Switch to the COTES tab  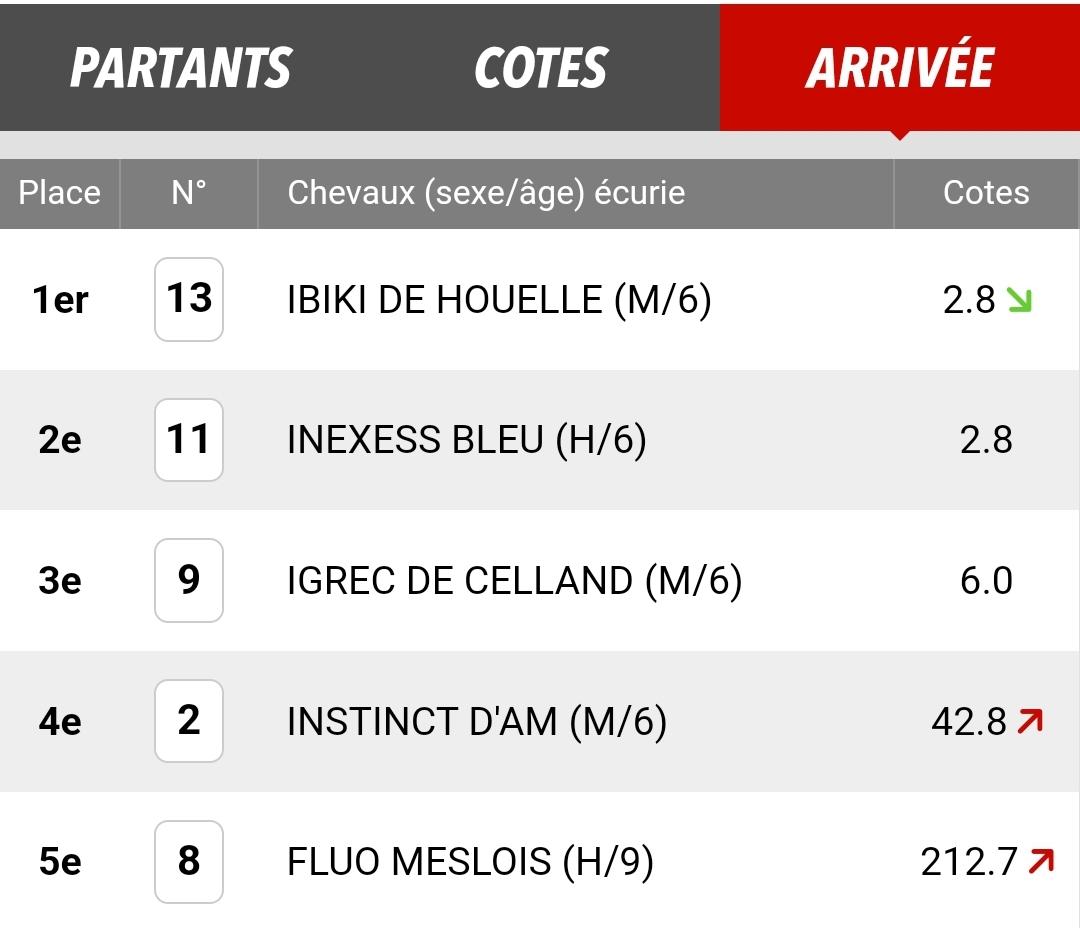(x=541, y=68)
